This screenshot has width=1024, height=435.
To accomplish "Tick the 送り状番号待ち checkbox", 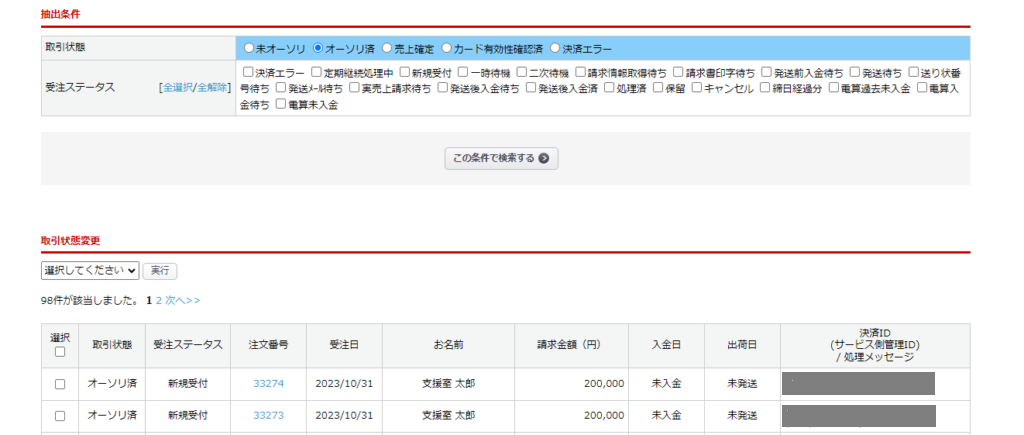I will coord(914,72).
